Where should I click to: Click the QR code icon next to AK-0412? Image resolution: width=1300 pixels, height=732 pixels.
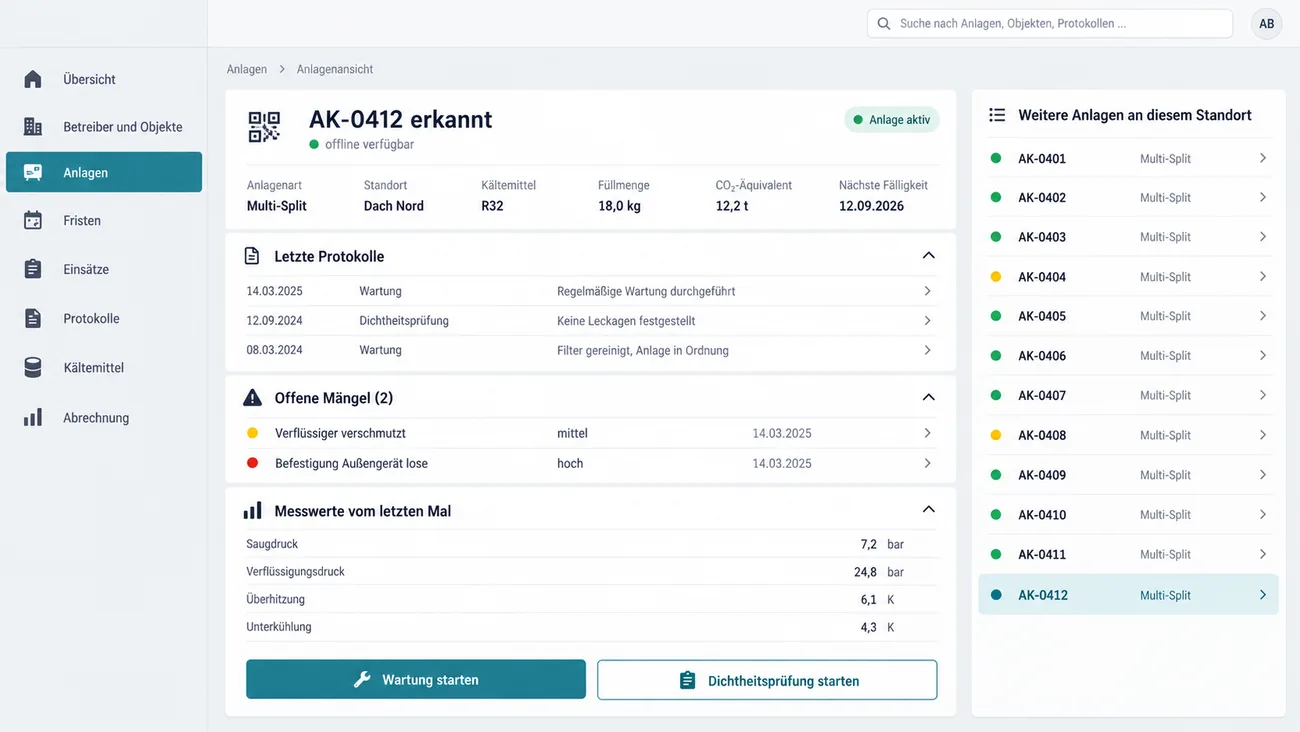point(264,127)
